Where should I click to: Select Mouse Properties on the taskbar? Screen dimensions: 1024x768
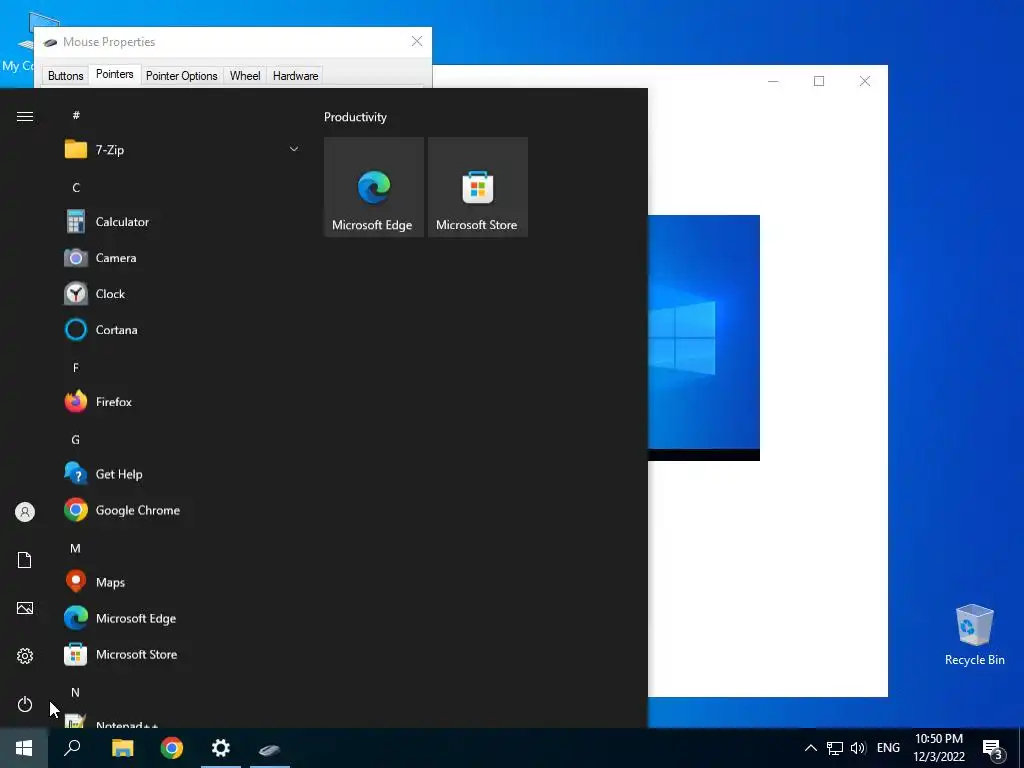click(x=270, y=748)
